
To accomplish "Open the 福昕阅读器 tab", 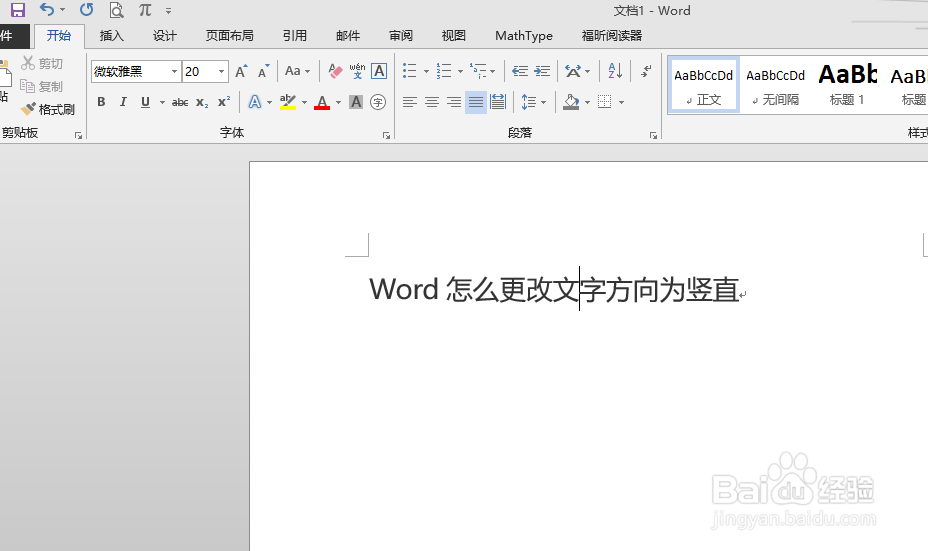I will 612,36.
